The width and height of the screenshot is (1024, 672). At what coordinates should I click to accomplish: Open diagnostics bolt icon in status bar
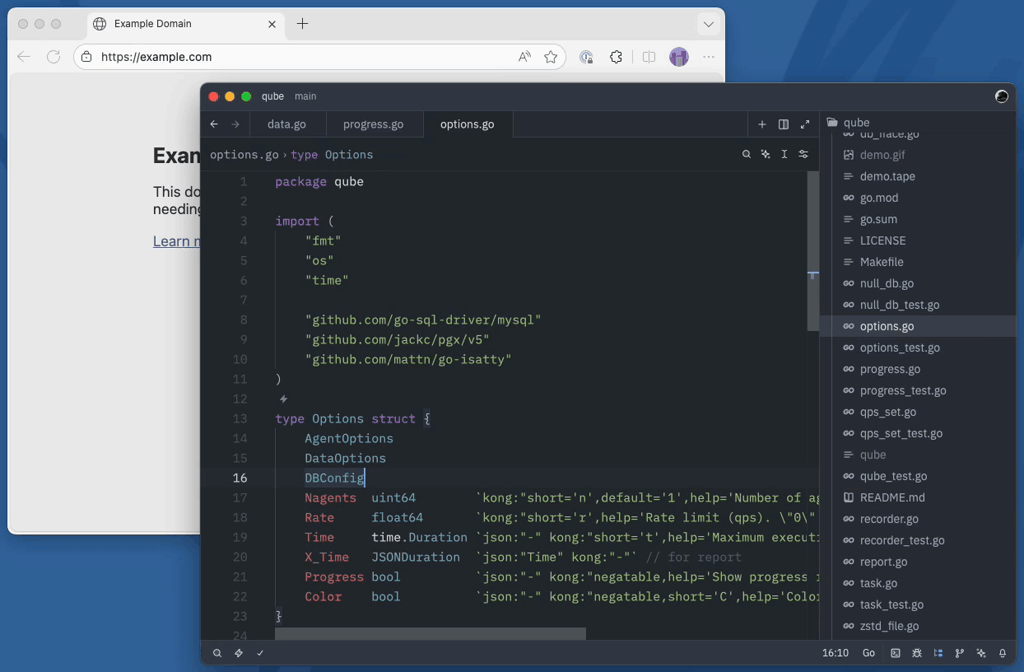[x=238, y=652]
